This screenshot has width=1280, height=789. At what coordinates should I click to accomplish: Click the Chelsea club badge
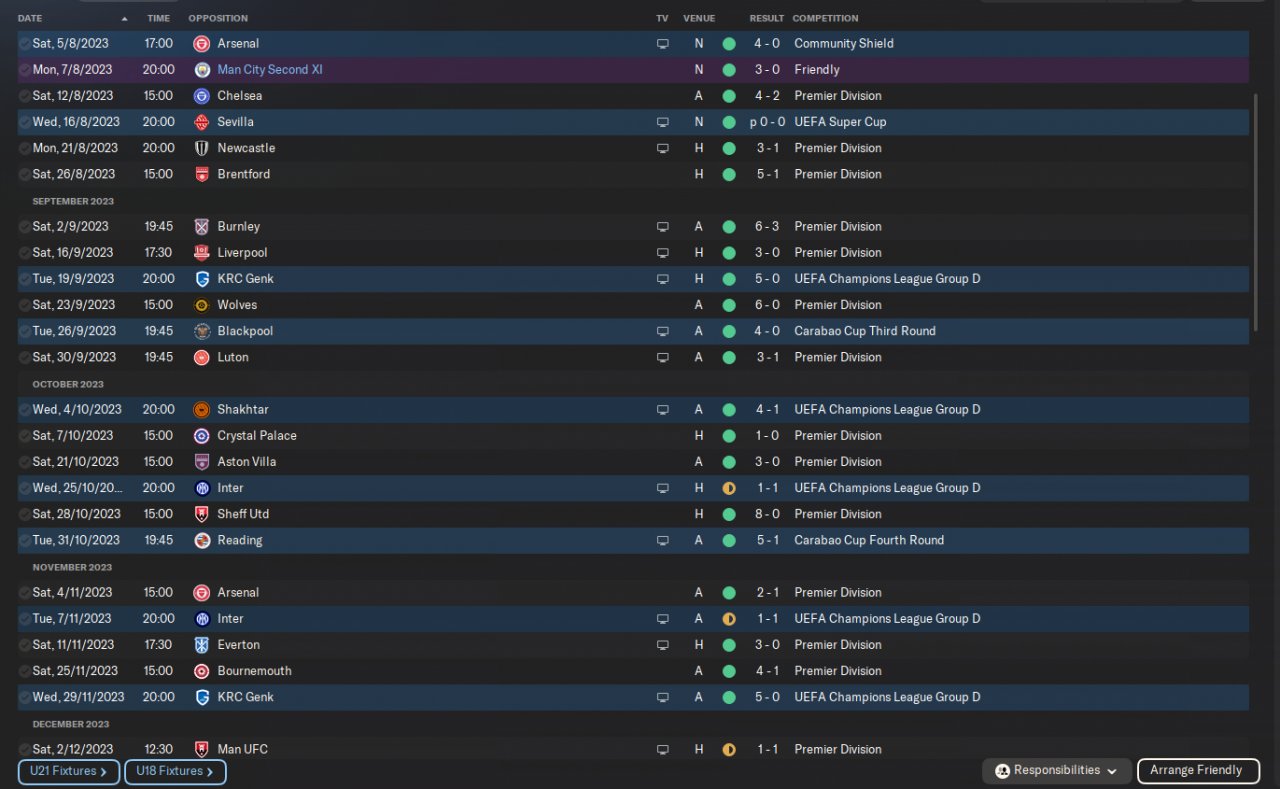201,96
